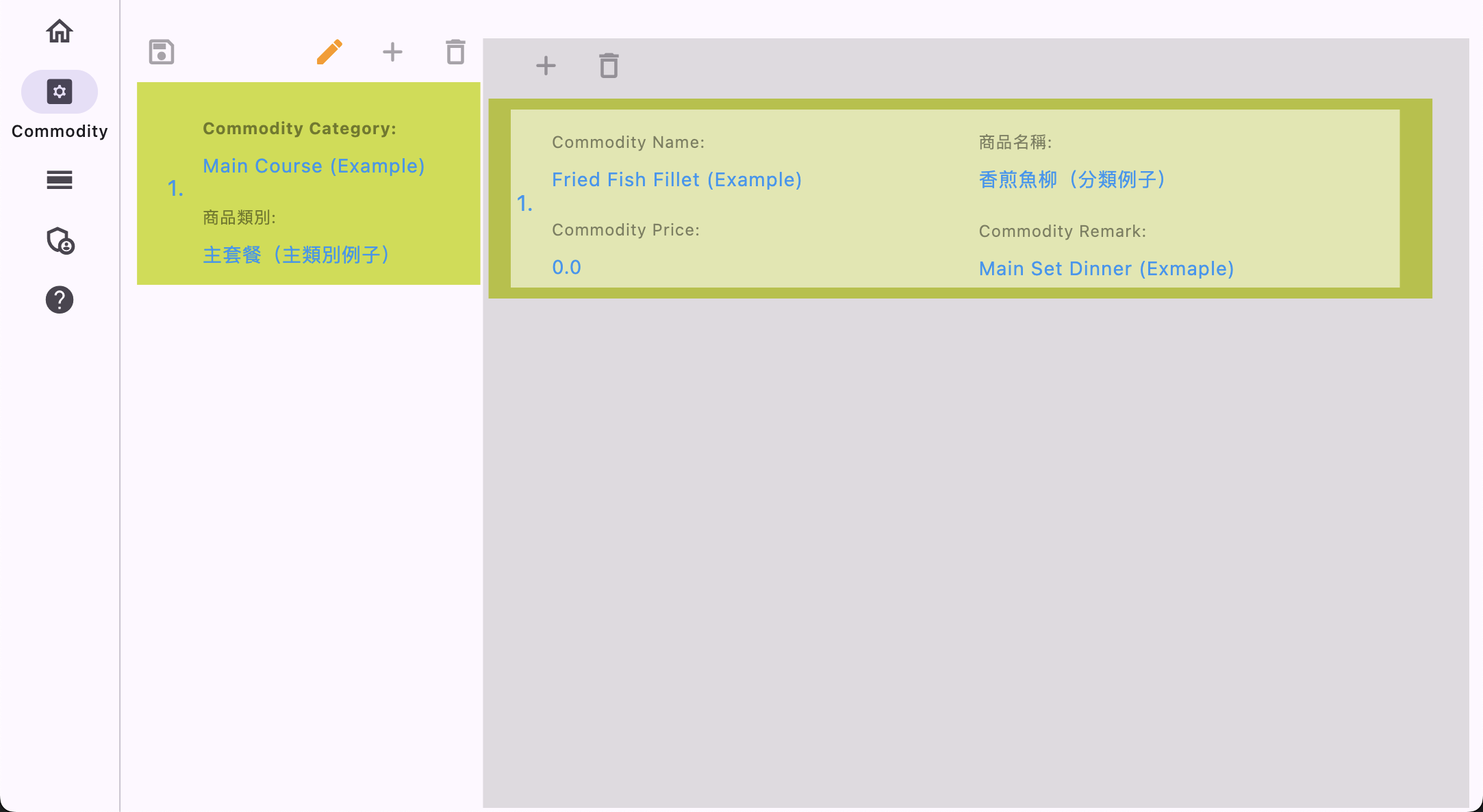1483x812 pixels.
Task: Select the hamburger menu icon
Action: [x=59, y=180]
